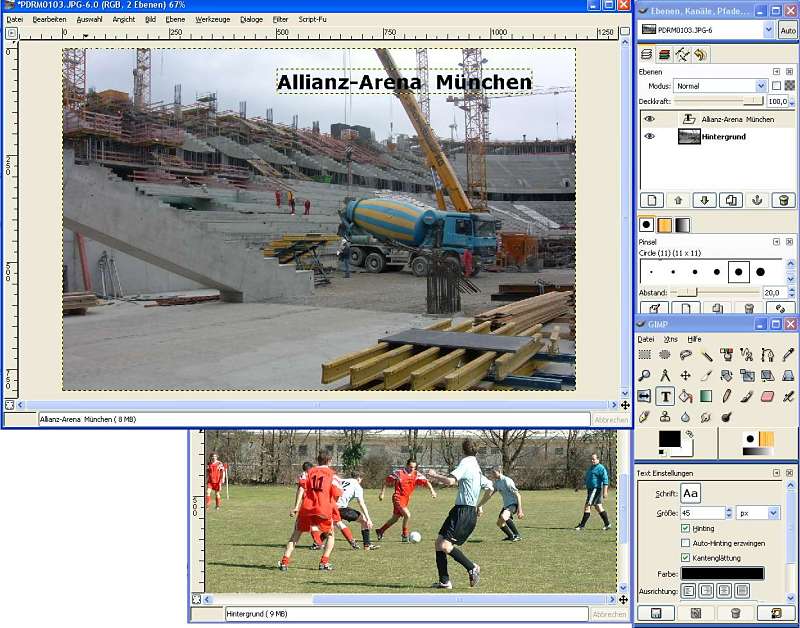Image resolution: width=800 pixels, height=628 pixels.
Task: Open the Schrift font selector
Action: pos(690,493)
